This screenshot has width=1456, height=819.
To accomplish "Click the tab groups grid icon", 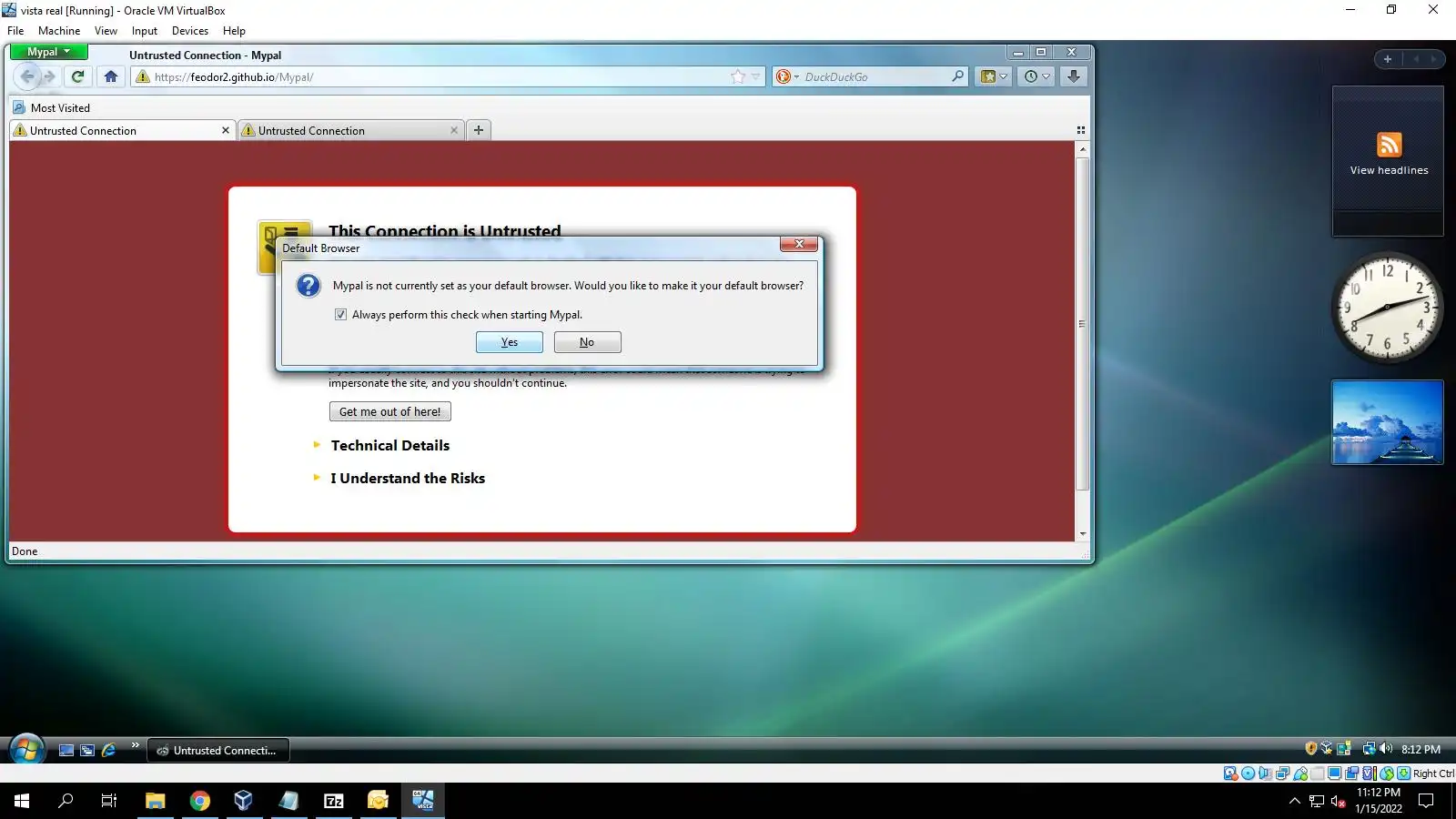I will pyautogui.click(x=1081, y=130).
